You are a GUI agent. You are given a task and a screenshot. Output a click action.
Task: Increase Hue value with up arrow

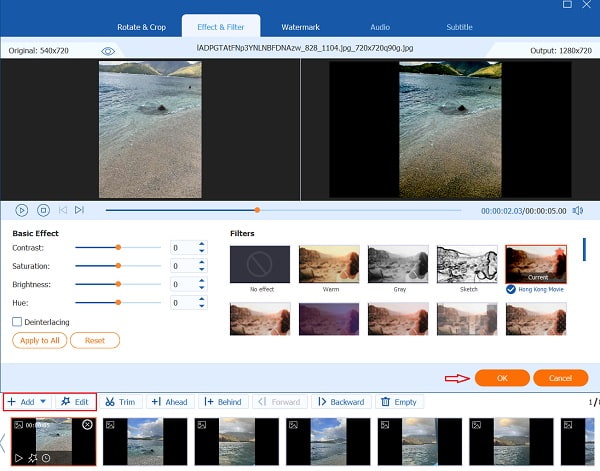tap(202, 299)
